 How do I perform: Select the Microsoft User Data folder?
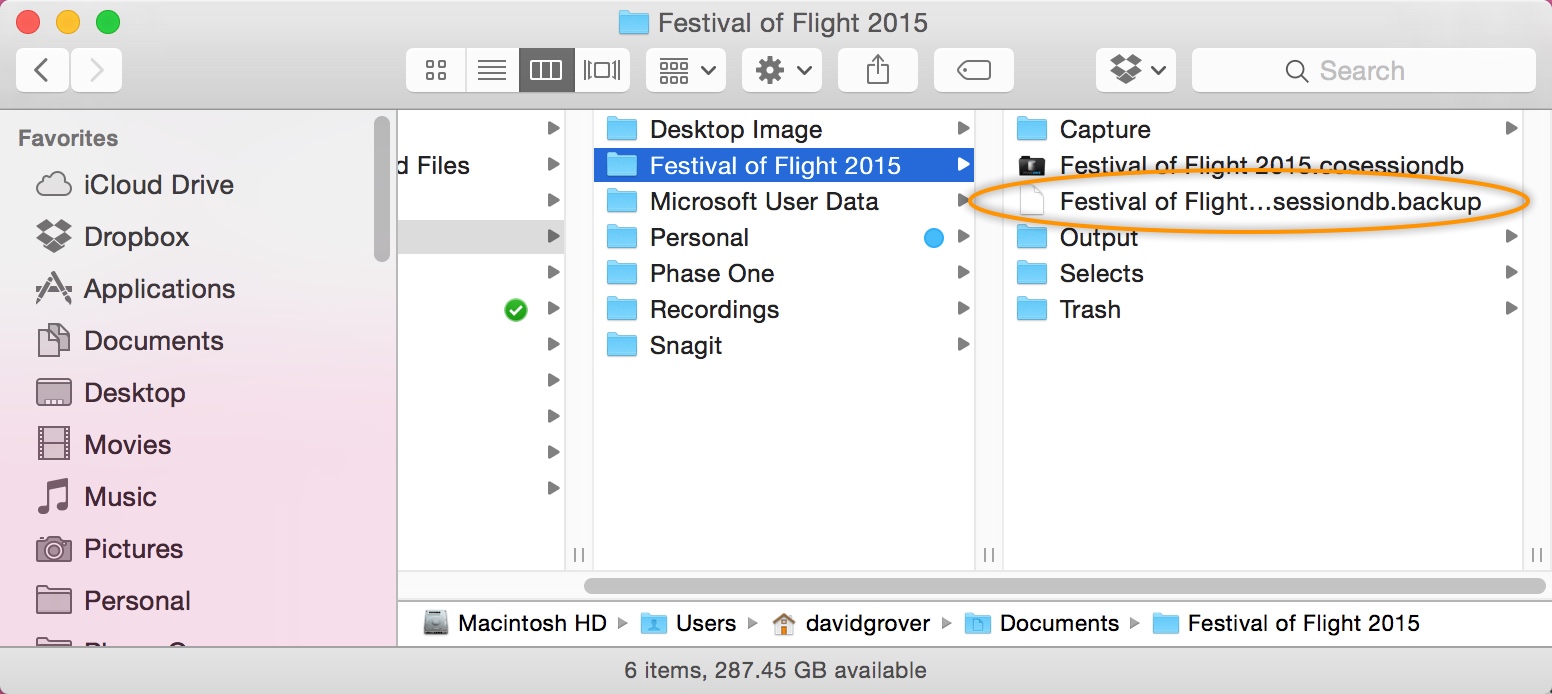click(x=784, y=201)
